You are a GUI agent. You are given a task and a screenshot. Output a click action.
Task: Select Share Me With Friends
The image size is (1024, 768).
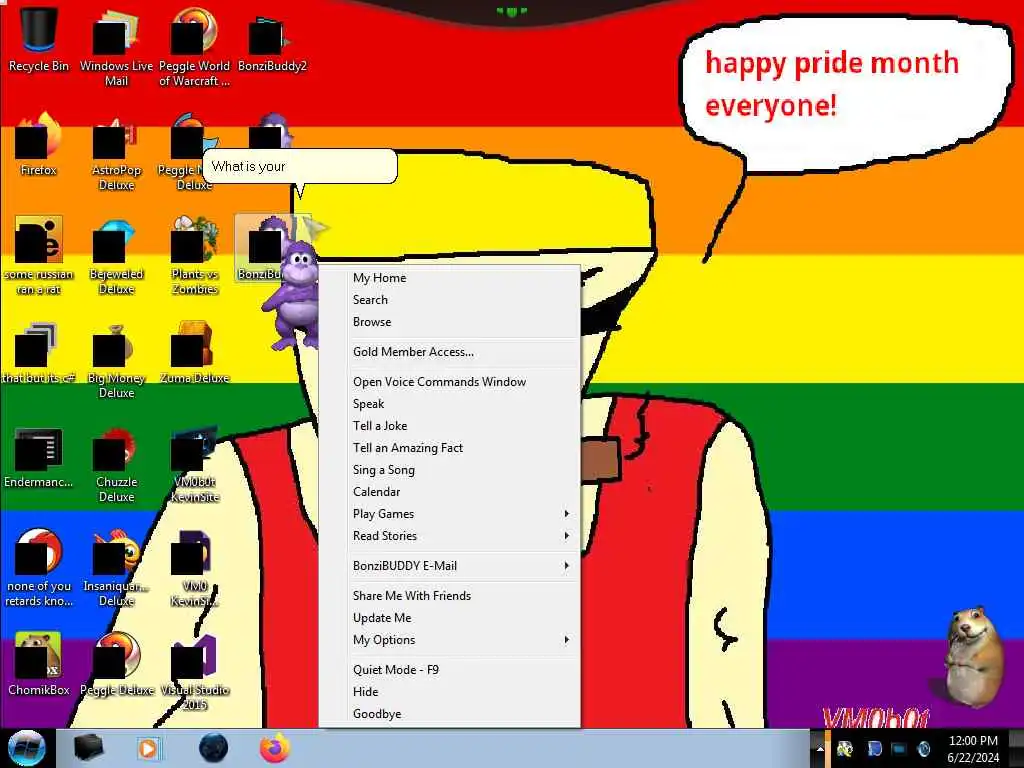(461, 596)
